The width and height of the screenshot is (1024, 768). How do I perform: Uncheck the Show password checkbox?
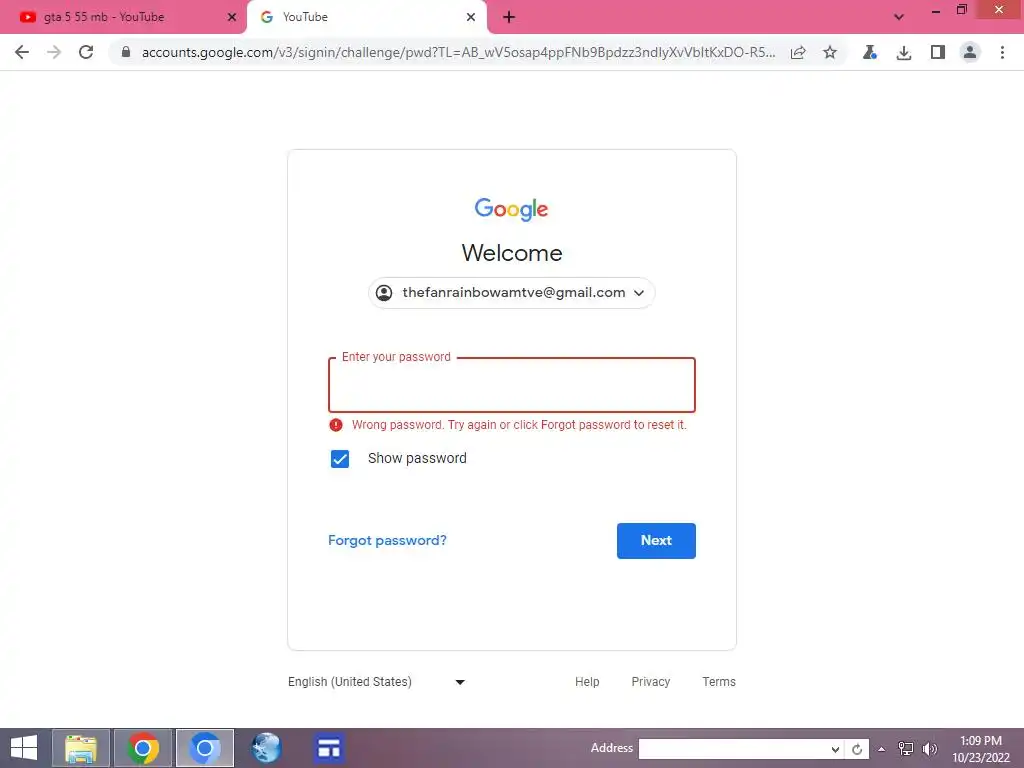(340, 459)
